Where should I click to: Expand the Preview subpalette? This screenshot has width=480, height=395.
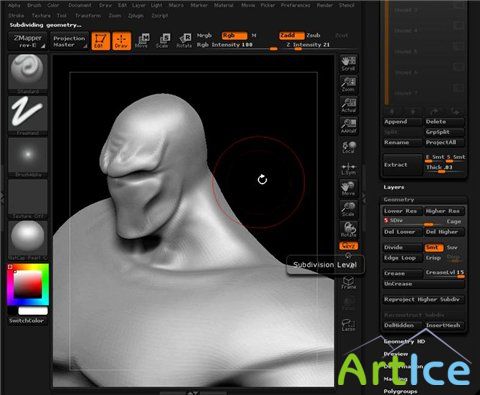pyautogui.click(x=396, y=354)
